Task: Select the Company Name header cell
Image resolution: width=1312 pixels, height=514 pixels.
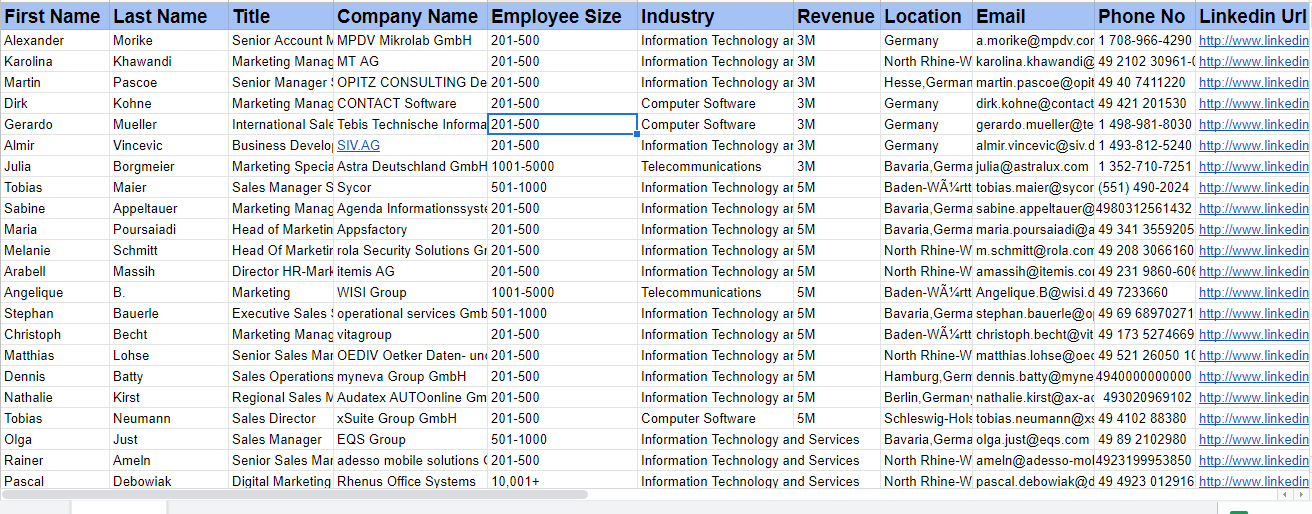Action: pyautogui.click(x=411, y=16)
